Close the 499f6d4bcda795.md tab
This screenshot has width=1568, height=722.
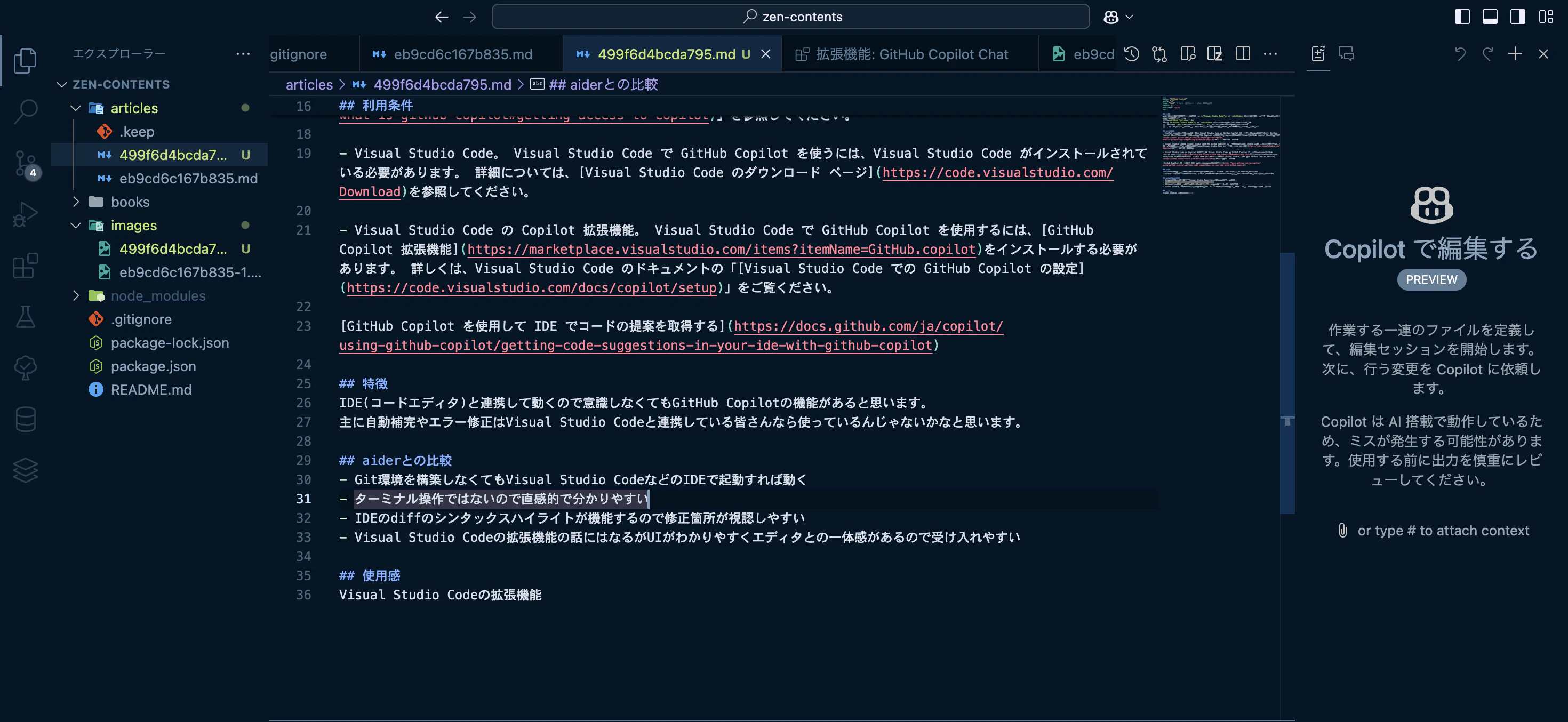point(766,54)
